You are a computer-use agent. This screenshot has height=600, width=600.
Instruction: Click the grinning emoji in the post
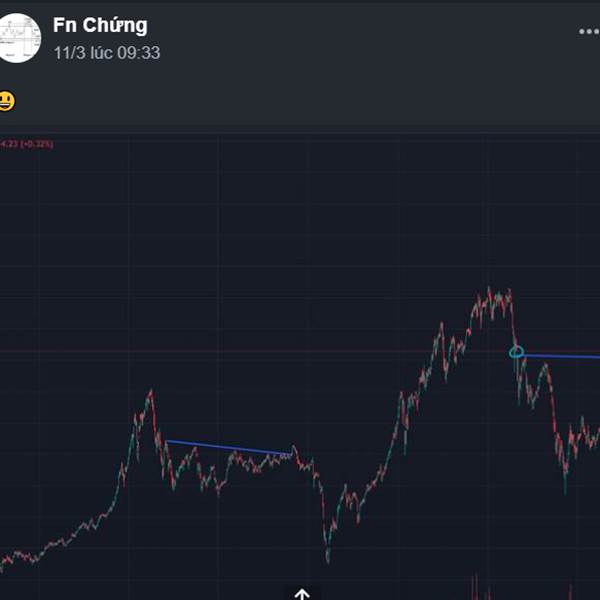point(7,101)
